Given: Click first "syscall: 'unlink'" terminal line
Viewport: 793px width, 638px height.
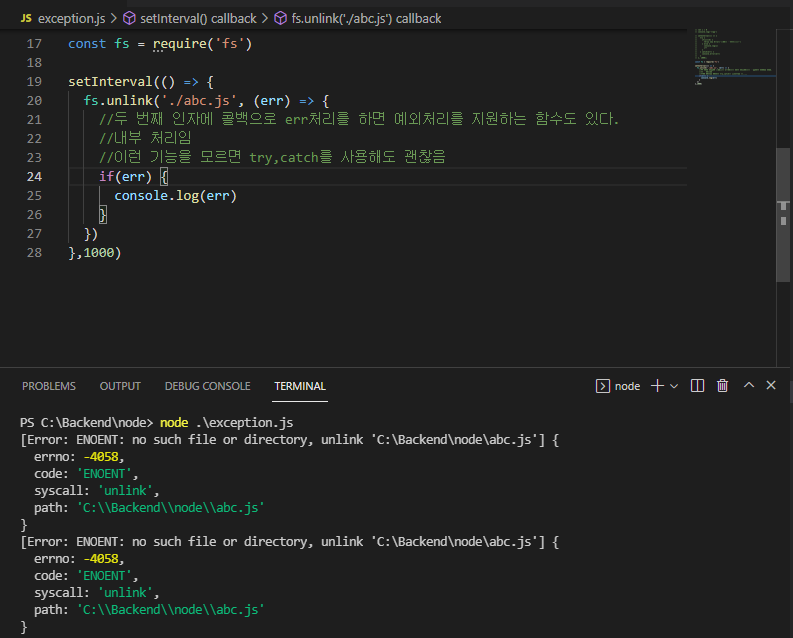Looking at the screenshot, I should pyautogui.click(x=97, y=491).
